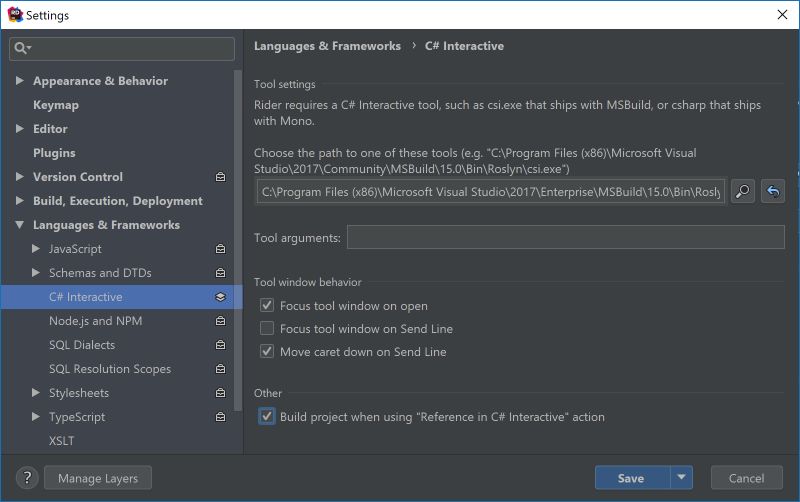Open Keymap settings page
This screenshot has width=800, height=502.
coord(56,105)
